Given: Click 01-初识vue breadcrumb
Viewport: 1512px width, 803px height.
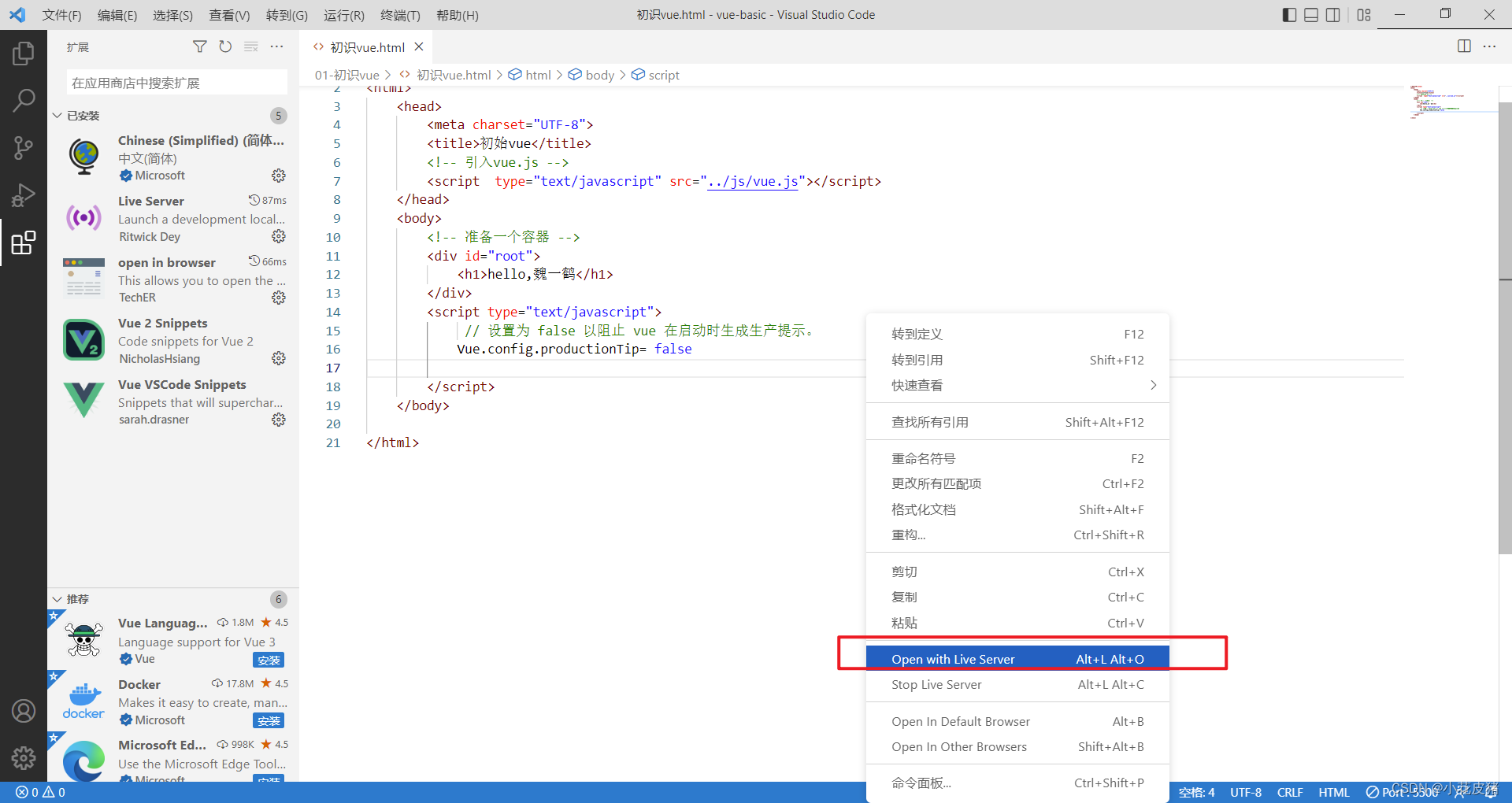Looking at the screenshot, I should 347,75.
